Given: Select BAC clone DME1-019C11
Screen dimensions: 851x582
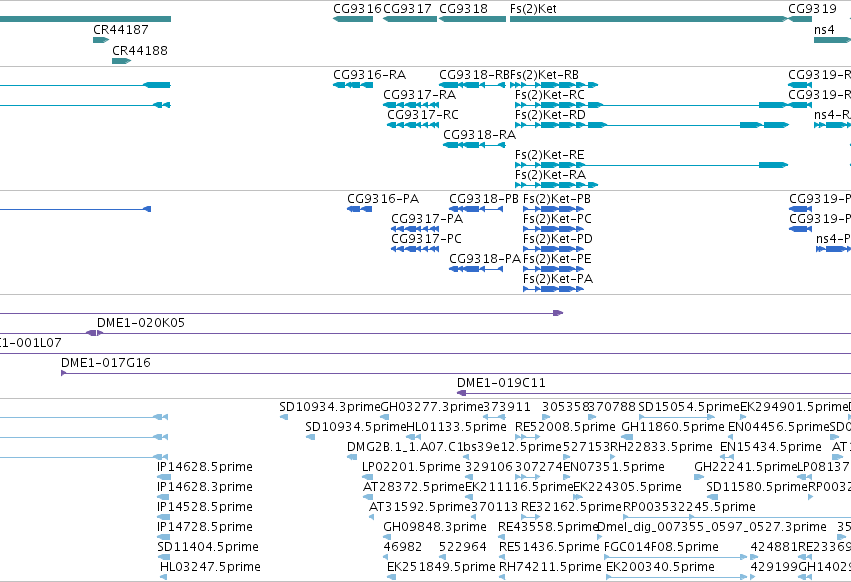Looking at the screenshot, I should pos(654,393).
